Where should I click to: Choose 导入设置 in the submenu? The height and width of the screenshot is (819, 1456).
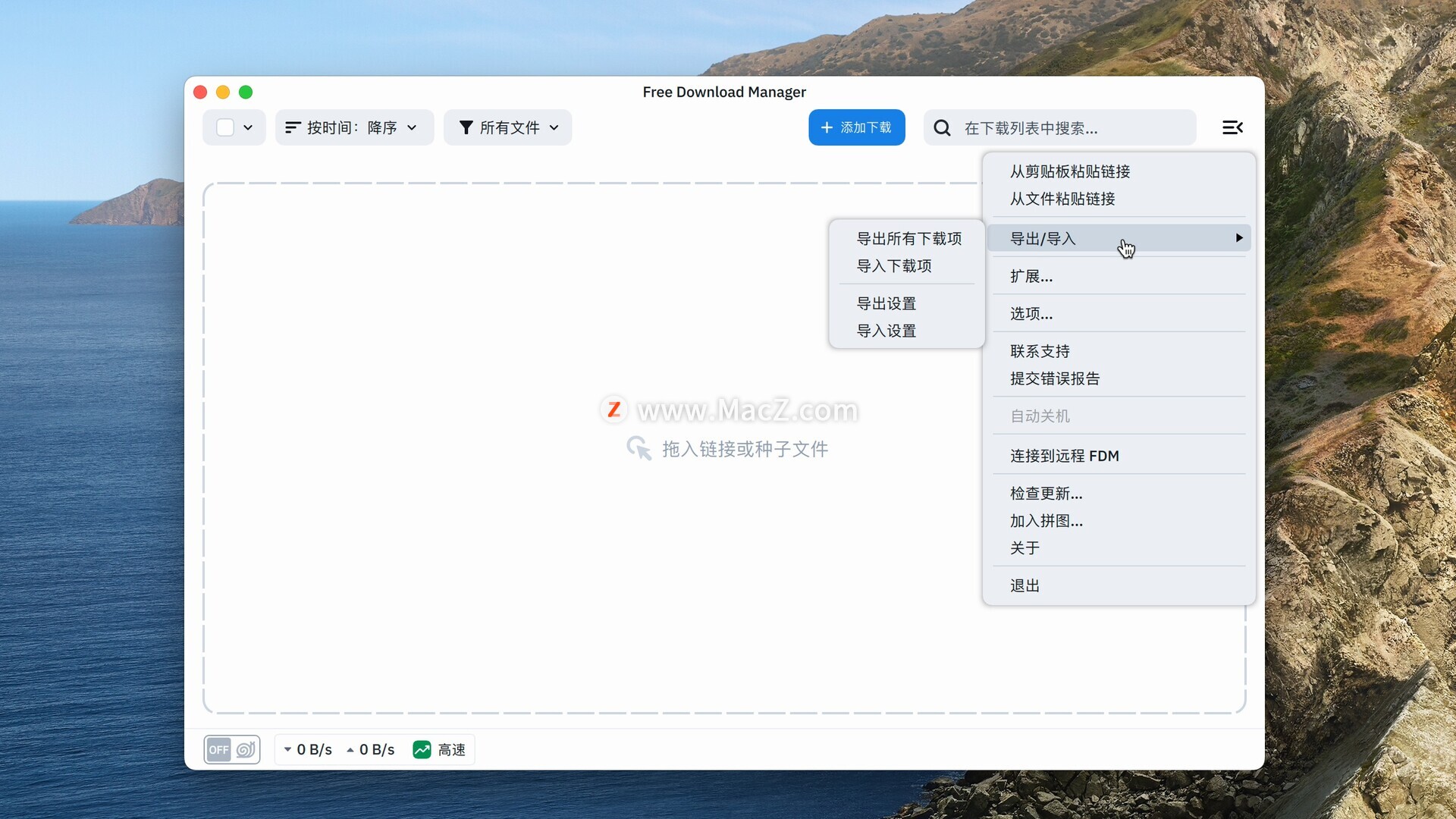coord(886,331)
